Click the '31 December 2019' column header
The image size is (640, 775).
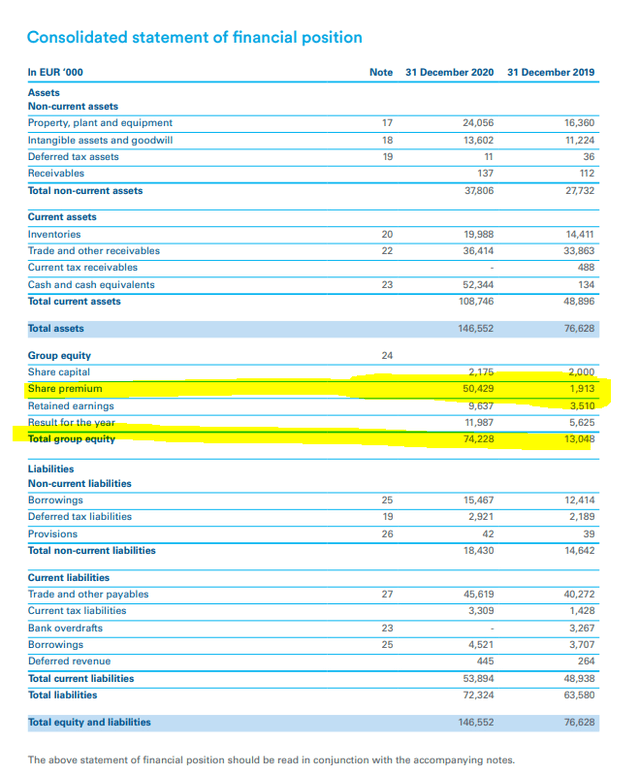(x=551, y=72)
